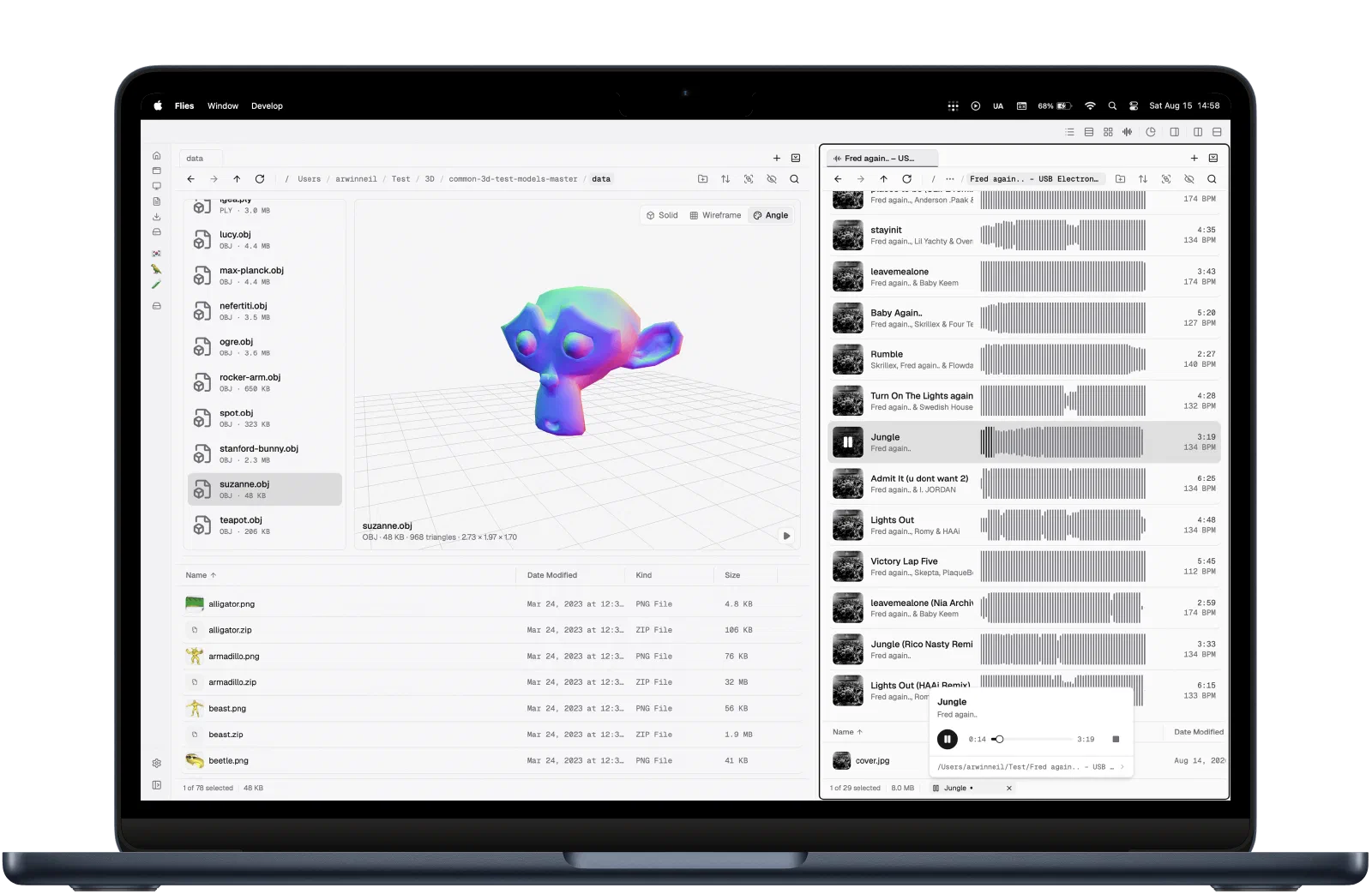This screenshot has width=1372, height=894.
Task: Toggle preview scan icon in data pane
Action: coord(749,179)
